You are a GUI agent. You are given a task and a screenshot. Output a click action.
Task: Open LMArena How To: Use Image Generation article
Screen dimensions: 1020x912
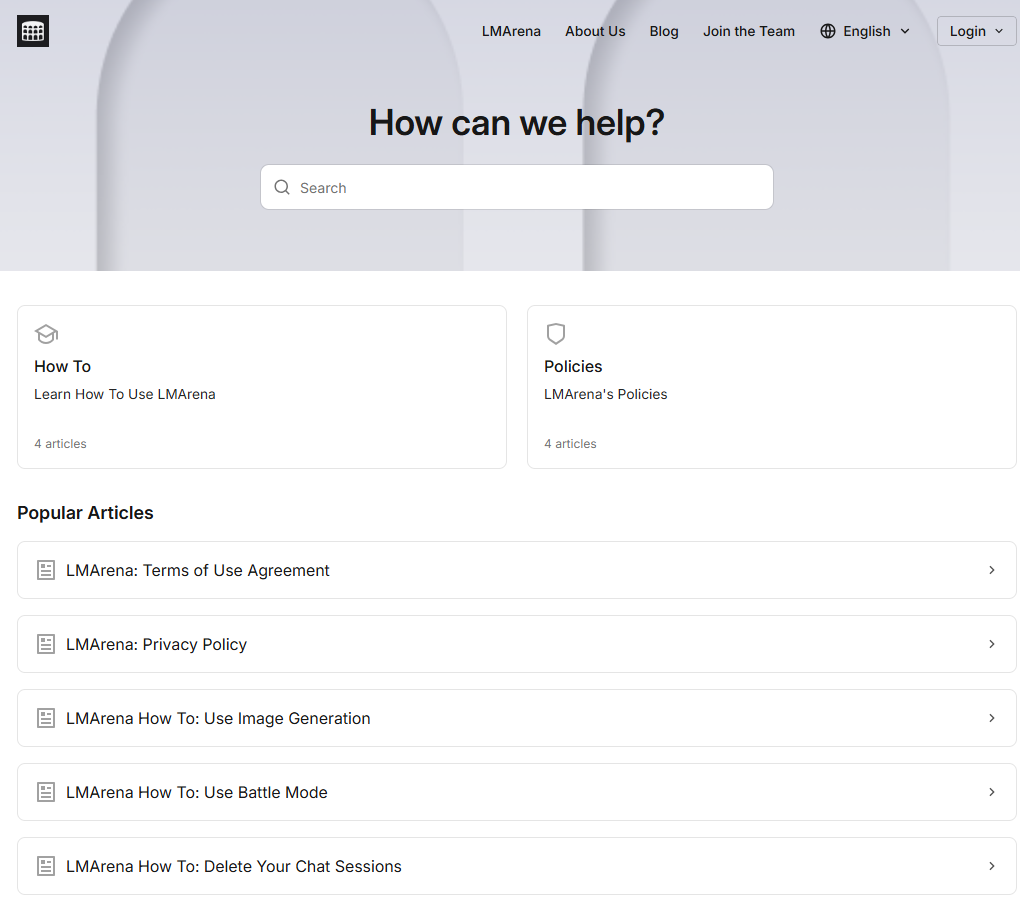[x=218, y=718]
